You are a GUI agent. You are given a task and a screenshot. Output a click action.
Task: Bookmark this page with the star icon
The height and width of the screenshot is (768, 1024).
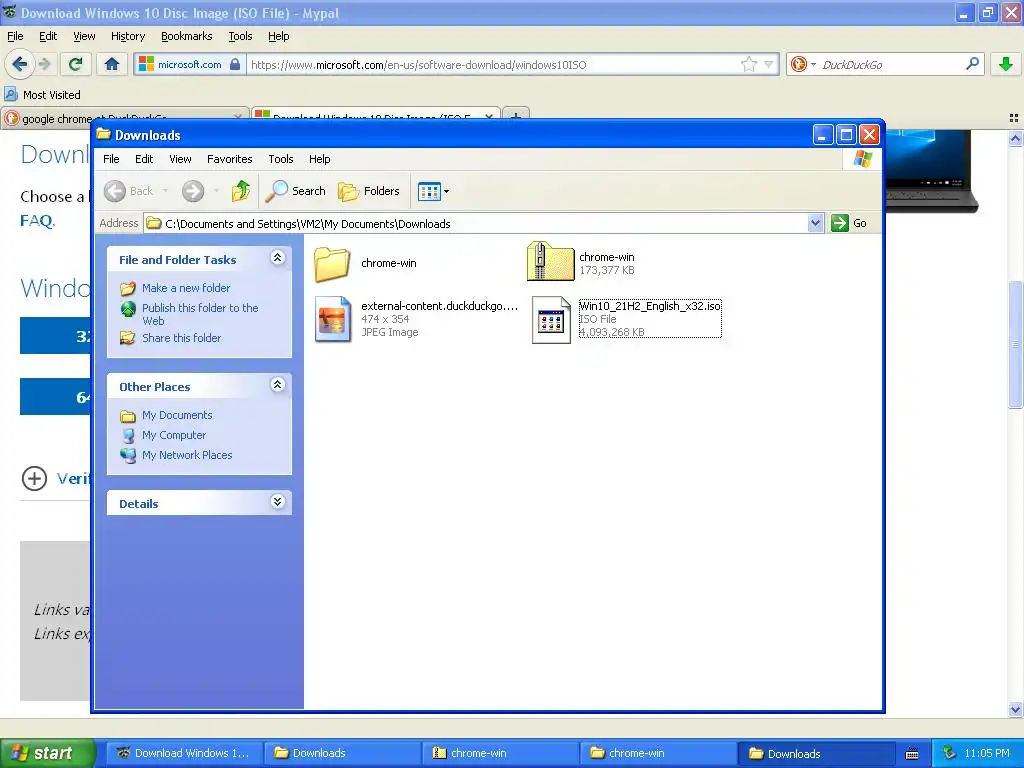[x=748, y=64]
